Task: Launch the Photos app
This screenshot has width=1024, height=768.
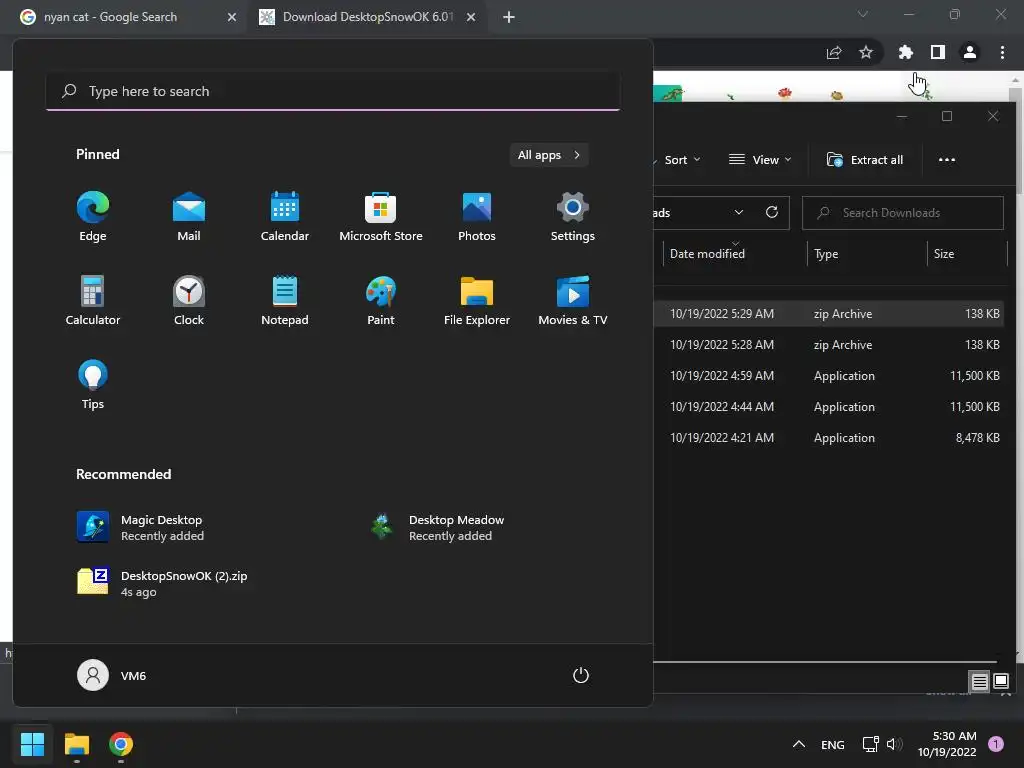Action: coord(477,217)
